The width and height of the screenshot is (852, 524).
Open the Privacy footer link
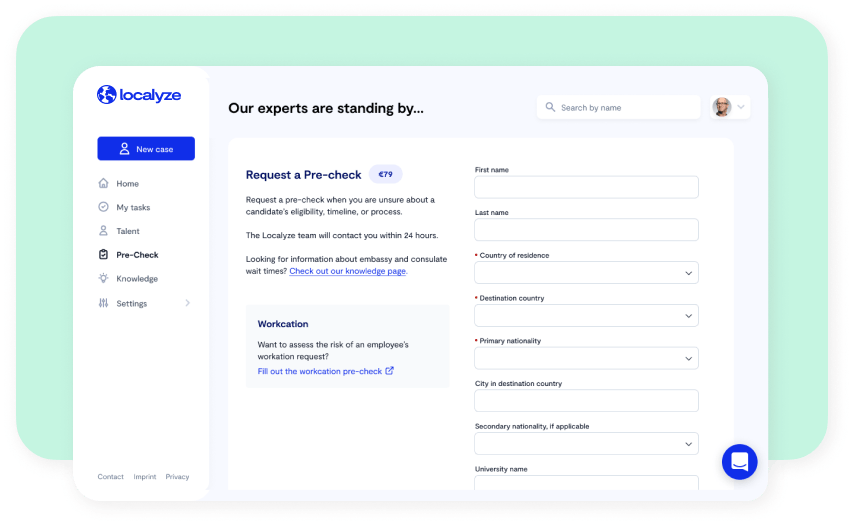(x=177, y=477)
